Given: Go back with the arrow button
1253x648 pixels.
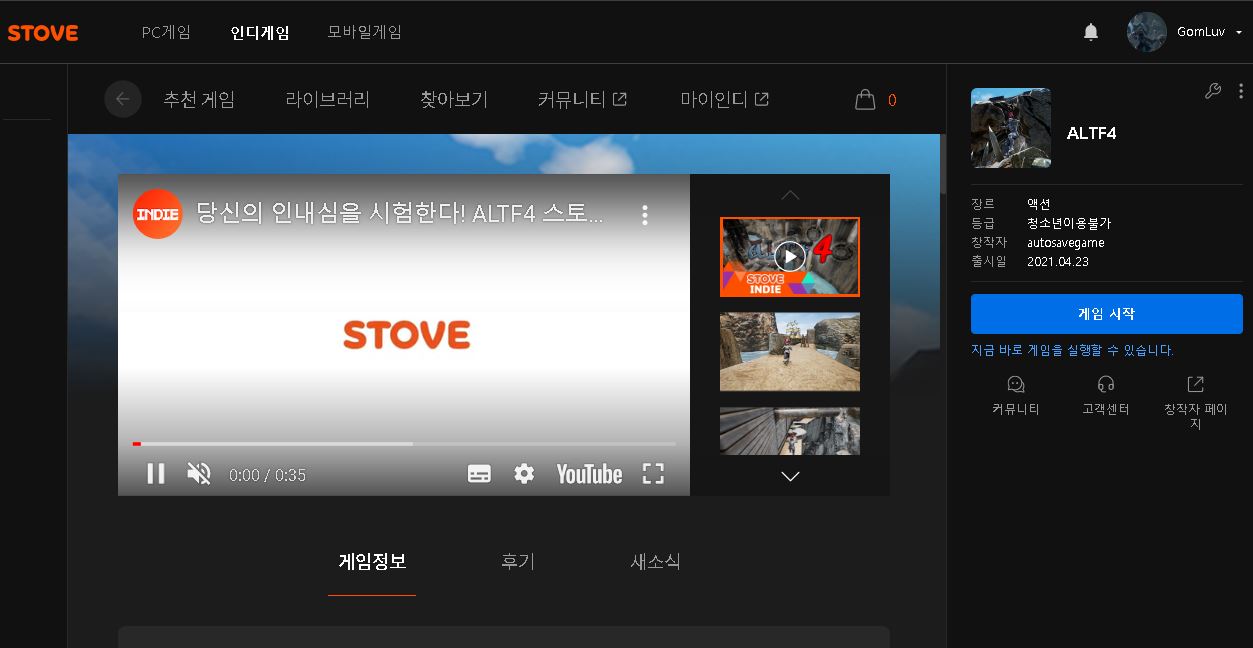Looking at the screenshot, I should pos(123,99).
